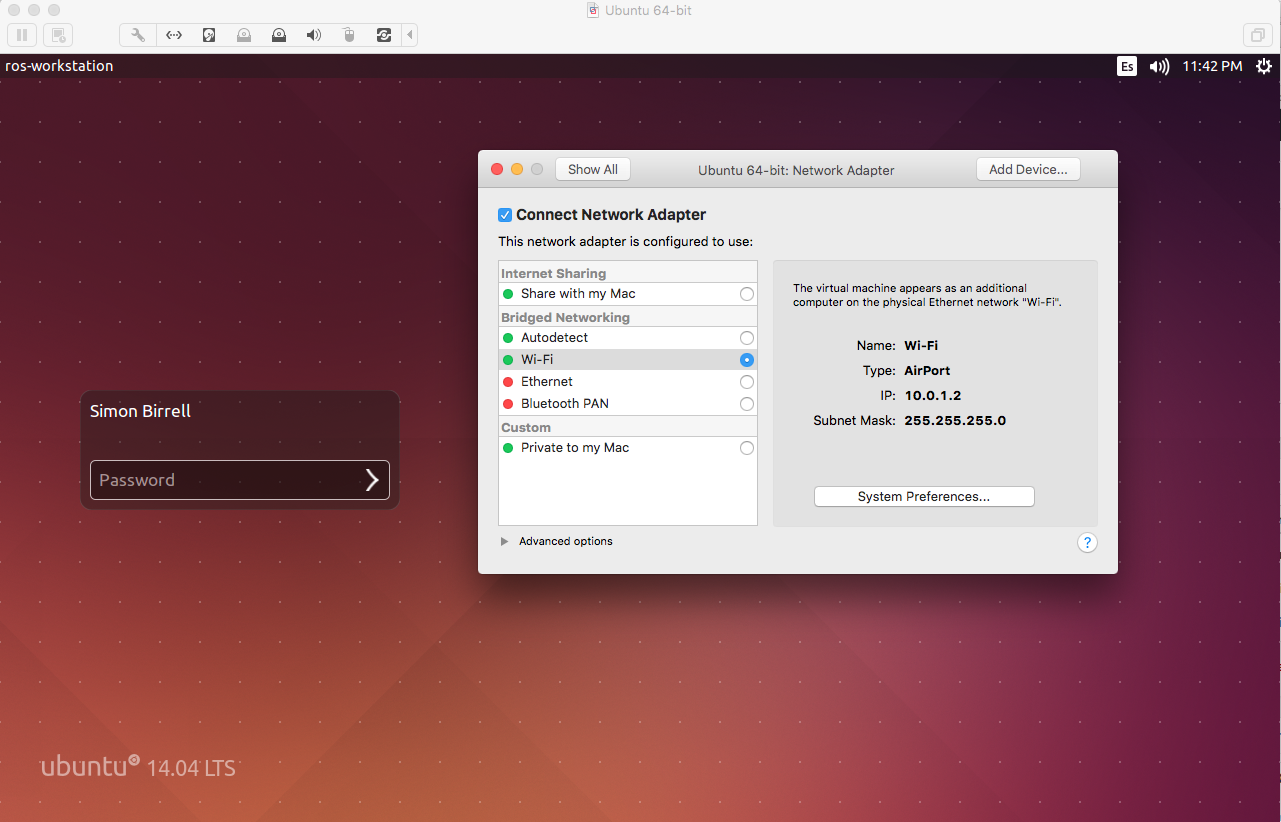1281x822 pixels.
Task: Click the sharing/sync toolbar icon
Action: click(384, 35)
